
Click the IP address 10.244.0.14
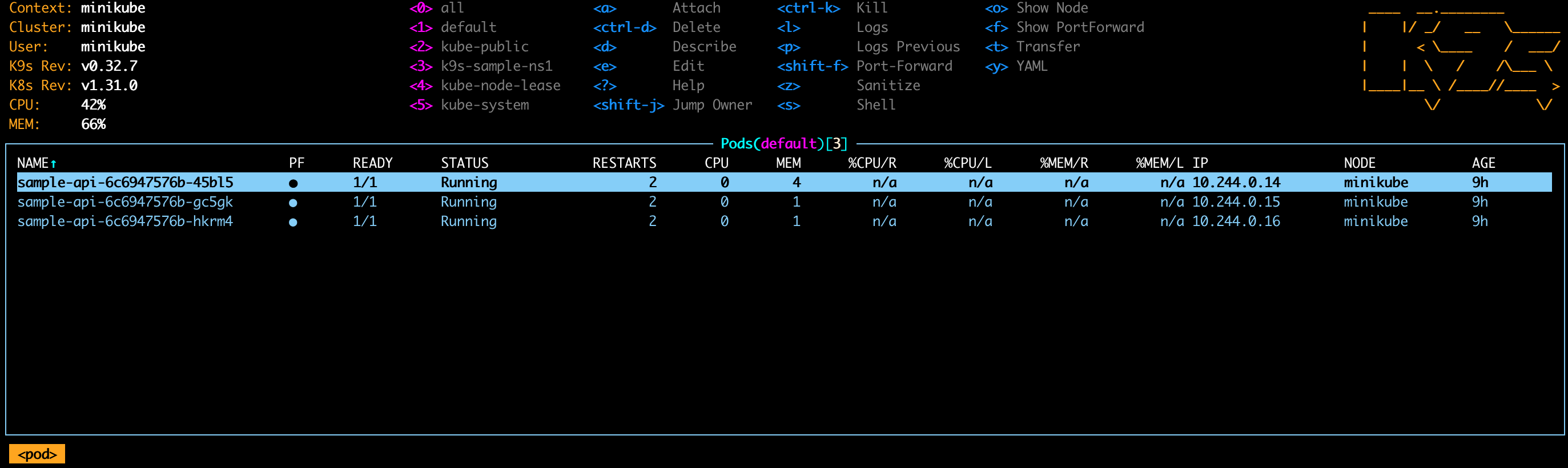(1236, 183)
